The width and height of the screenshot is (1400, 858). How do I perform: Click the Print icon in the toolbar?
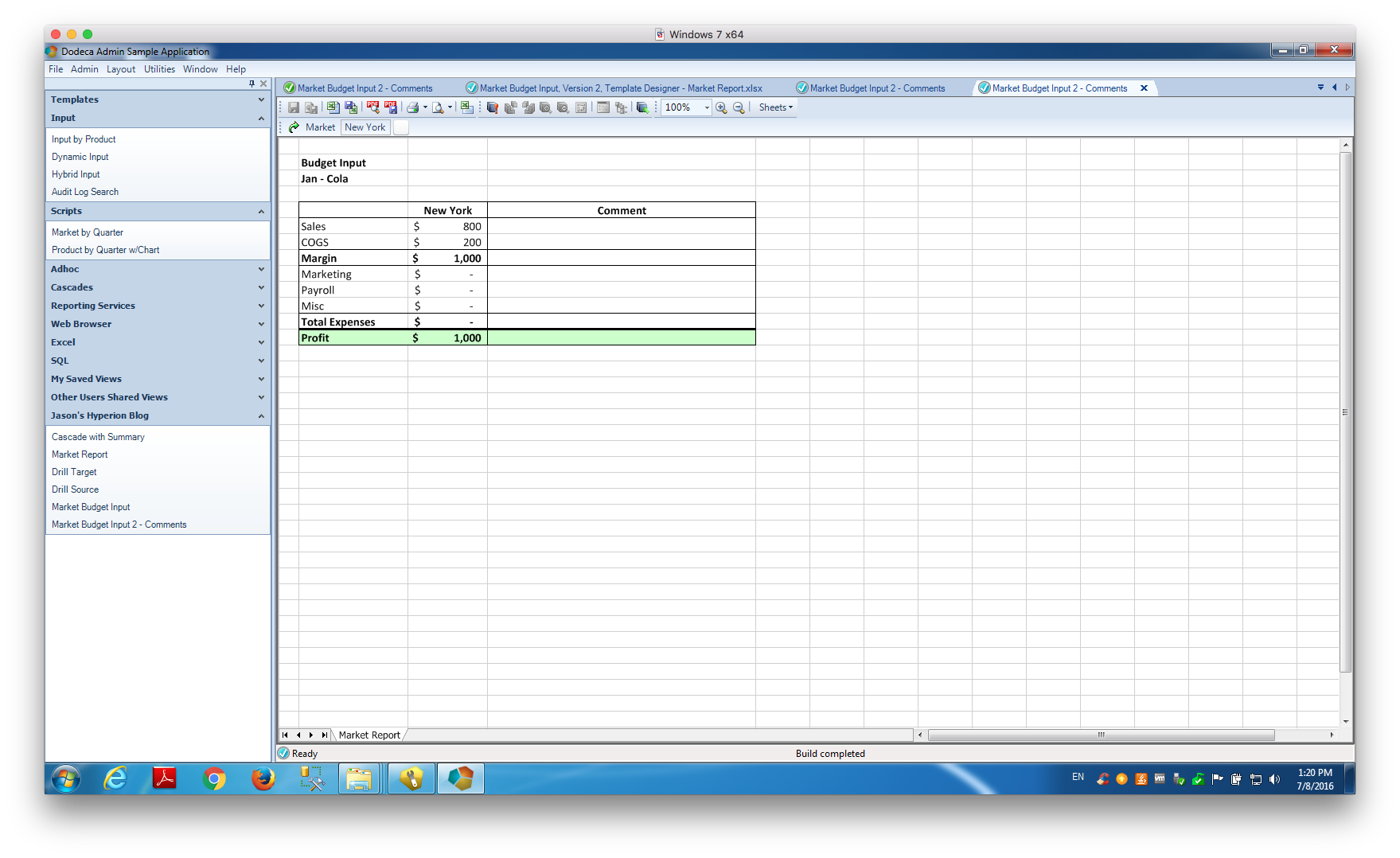(x=412, y=107)
